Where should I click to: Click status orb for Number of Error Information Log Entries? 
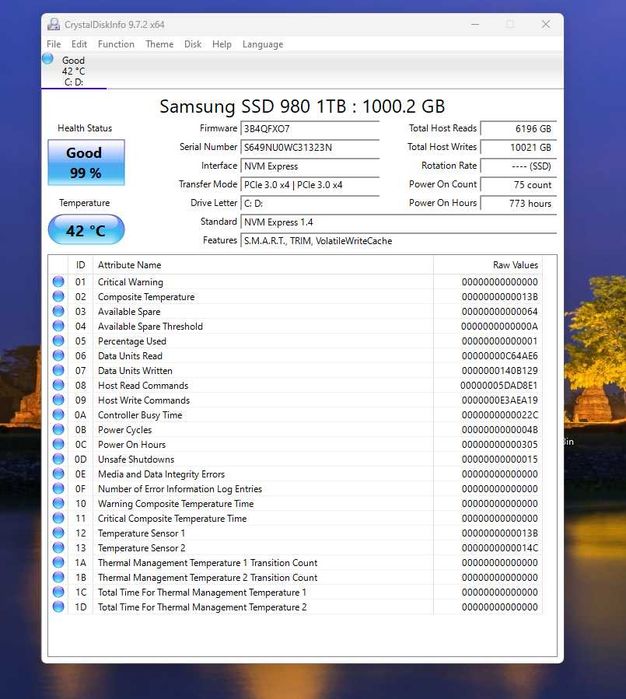tap(58, 488)
